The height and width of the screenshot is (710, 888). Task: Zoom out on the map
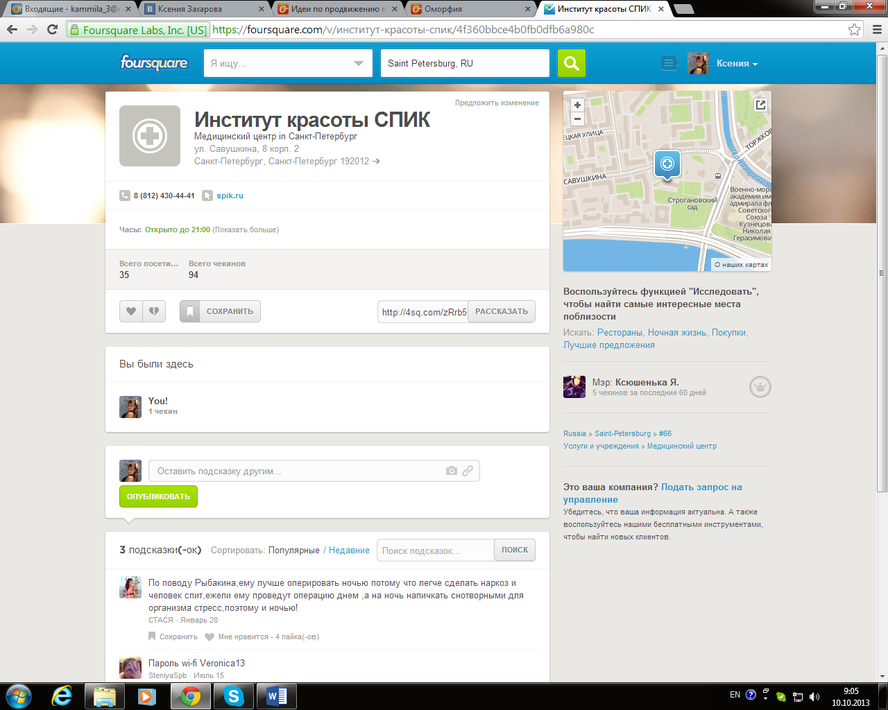pyautogui.click(x=578, y=119)
